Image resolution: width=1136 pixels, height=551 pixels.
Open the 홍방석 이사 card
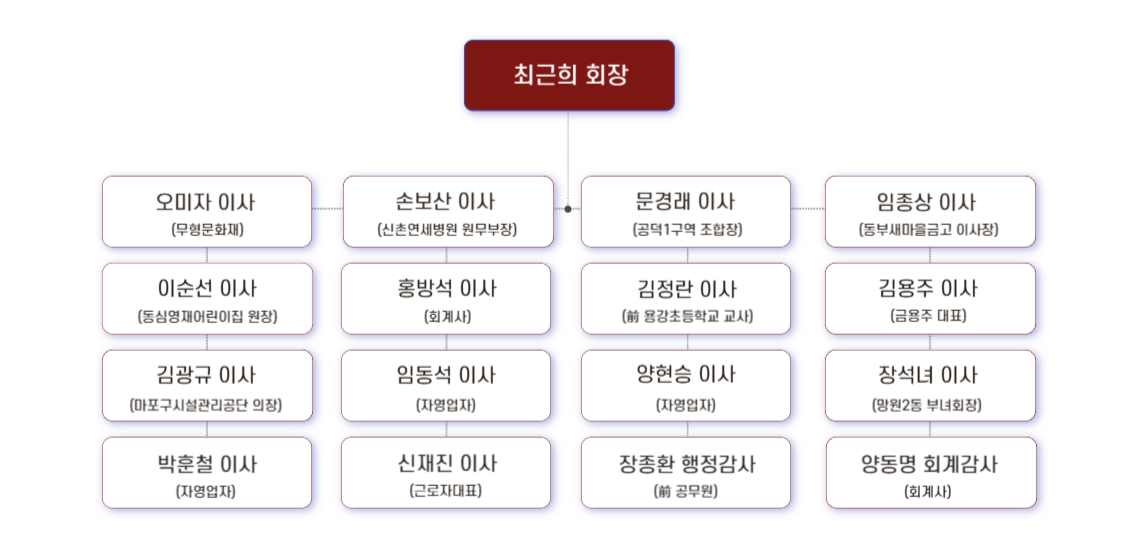(446, 298)
